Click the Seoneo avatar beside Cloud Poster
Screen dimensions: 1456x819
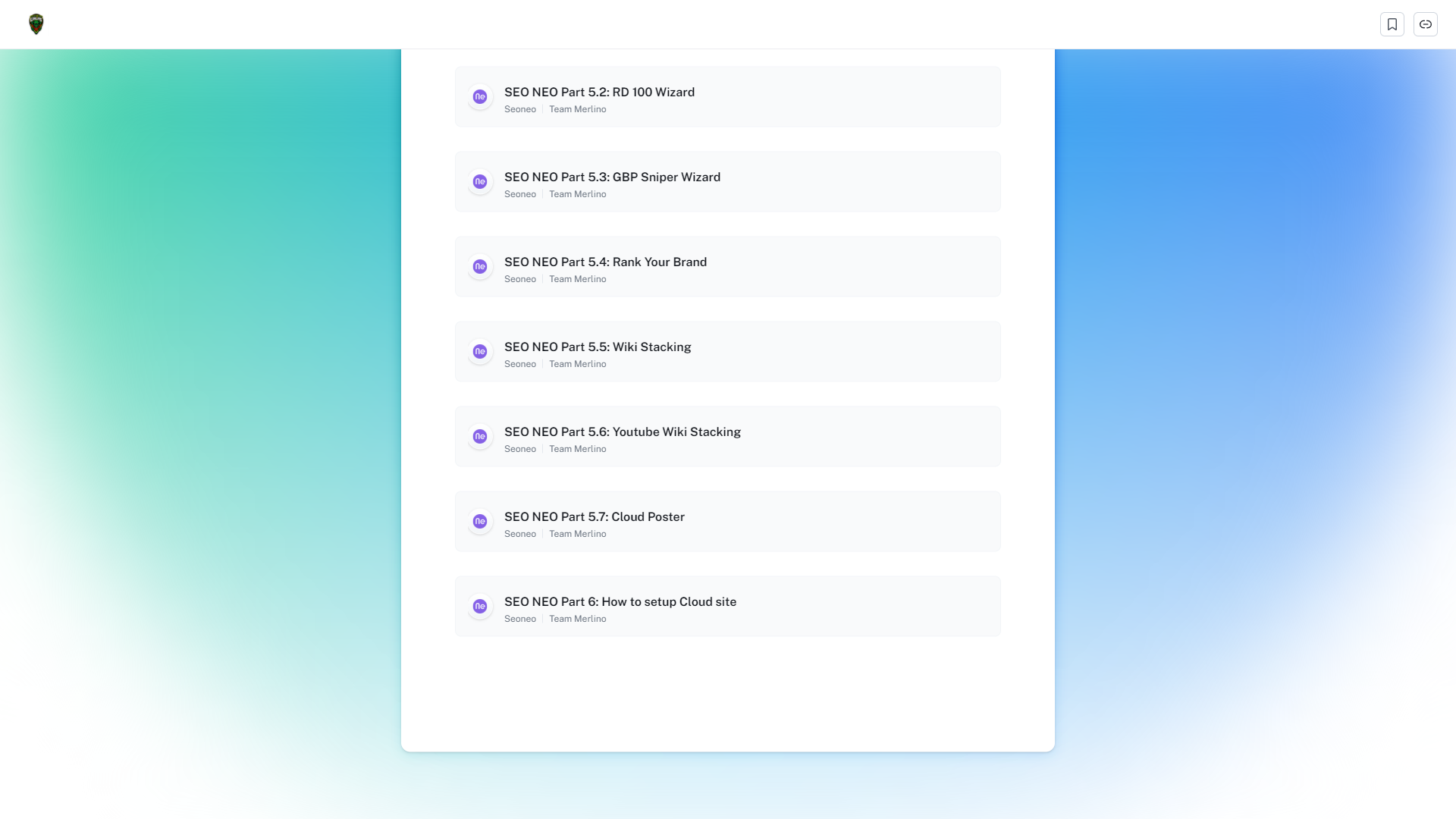click(x=479, y=521)
